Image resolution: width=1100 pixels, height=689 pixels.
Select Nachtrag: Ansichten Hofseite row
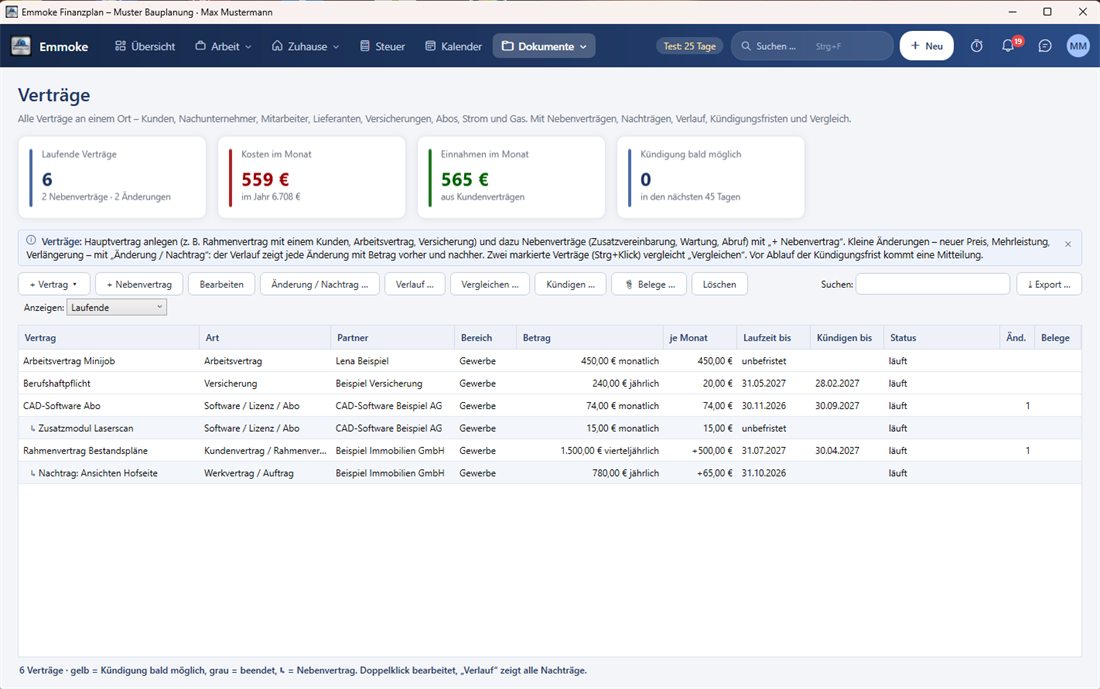(549, 473)
